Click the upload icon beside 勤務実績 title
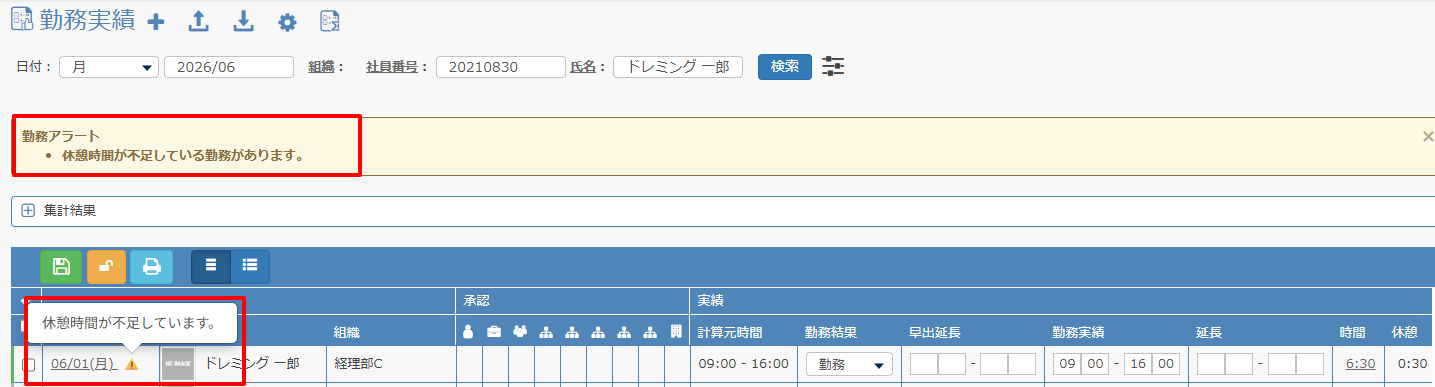1435x387 pixels. click(199, 21)
